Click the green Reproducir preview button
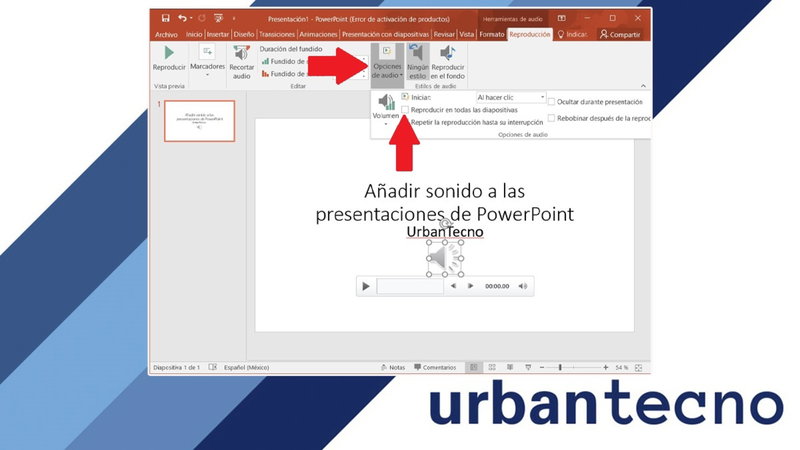Viewport: 800px width, 450px height. click(169, 58)
